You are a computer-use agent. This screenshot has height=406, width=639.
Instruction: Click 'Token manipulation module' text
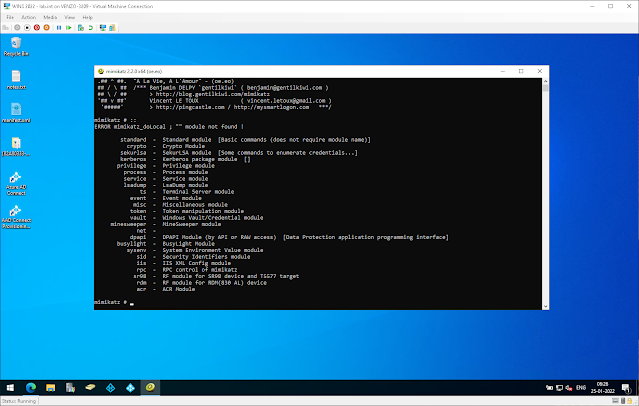coord(203,211)
